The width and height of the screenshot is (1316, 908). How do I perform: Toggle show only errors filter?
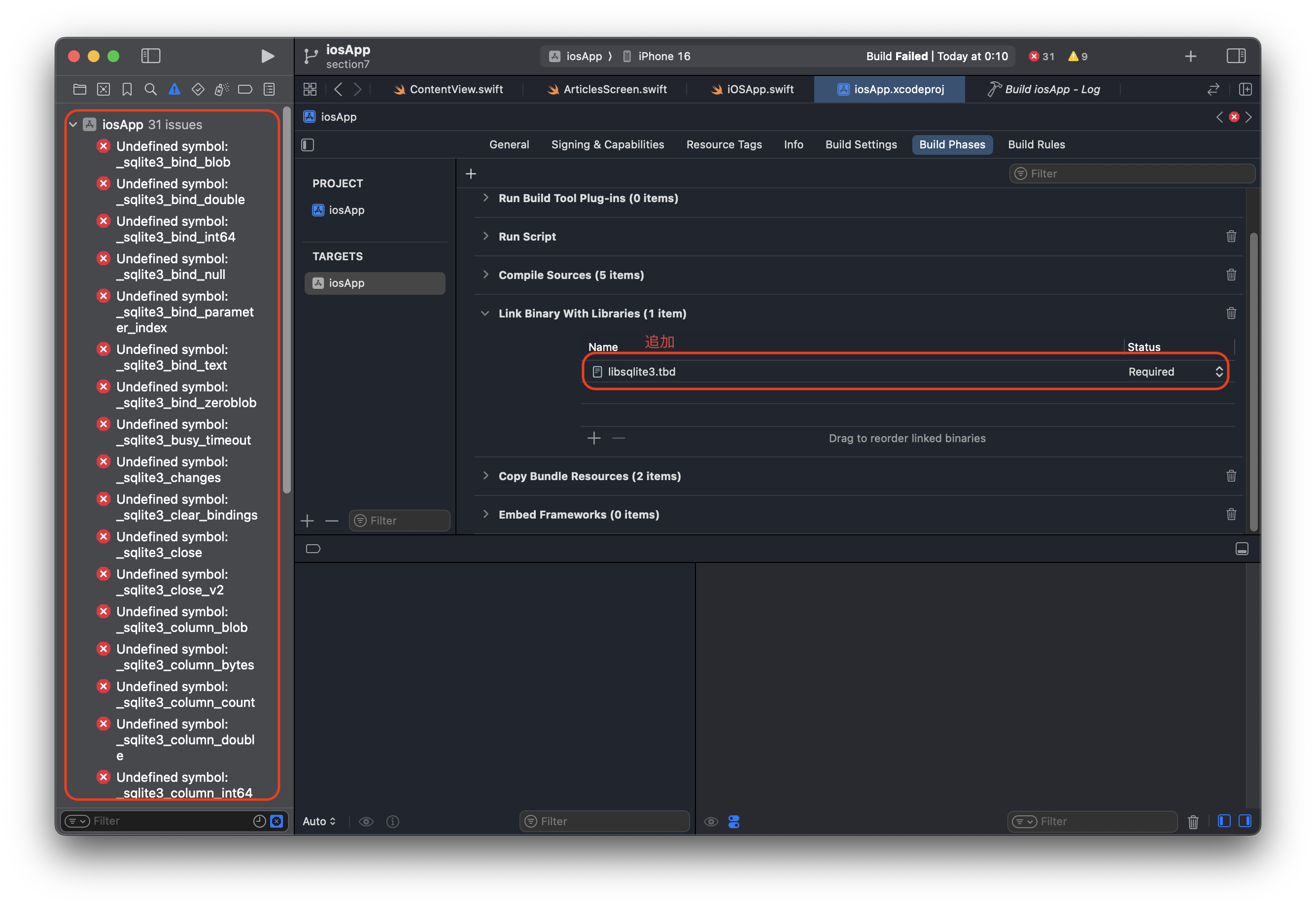coord(277,821)
